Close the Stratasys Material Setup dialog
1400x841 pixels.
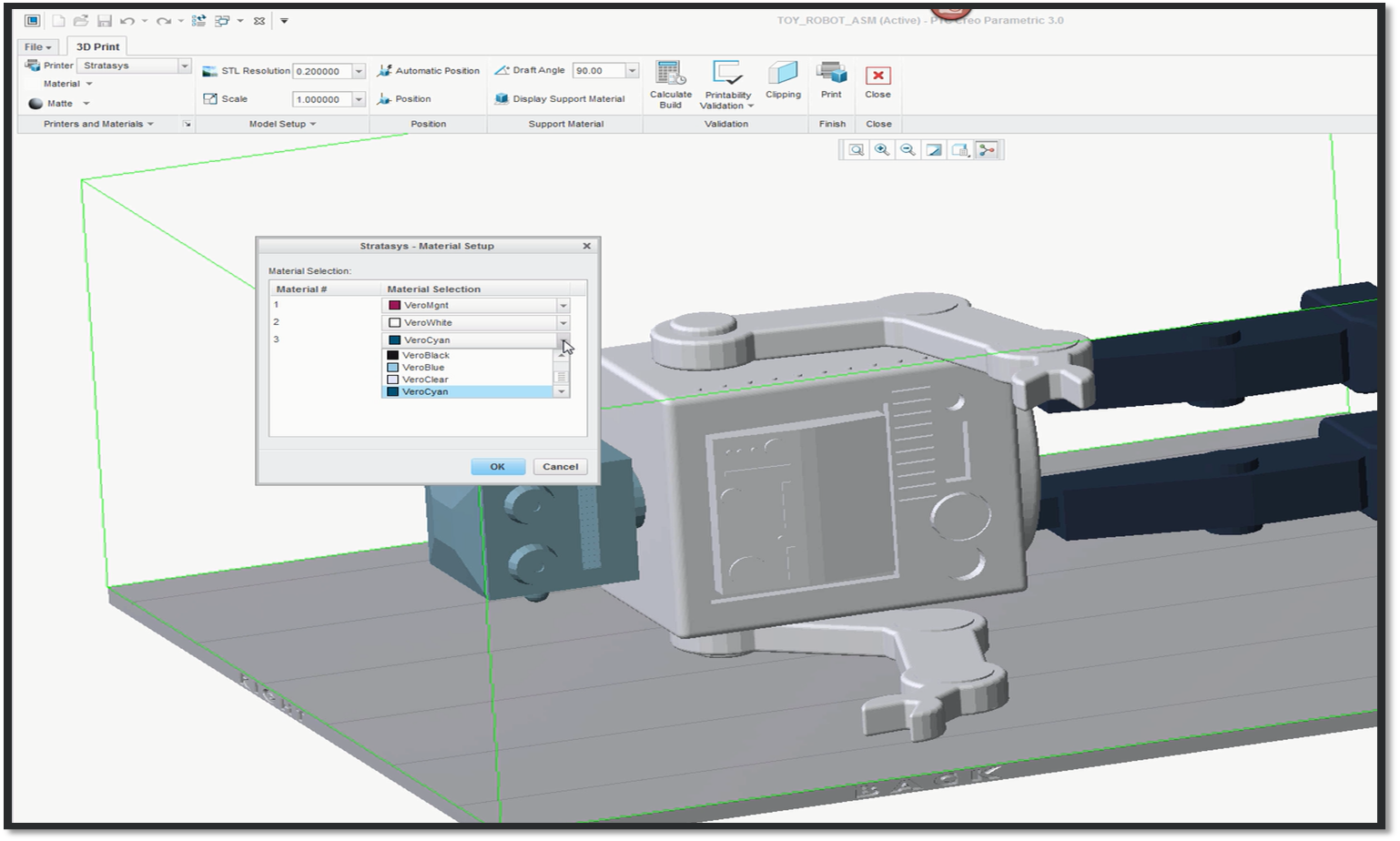587,246
